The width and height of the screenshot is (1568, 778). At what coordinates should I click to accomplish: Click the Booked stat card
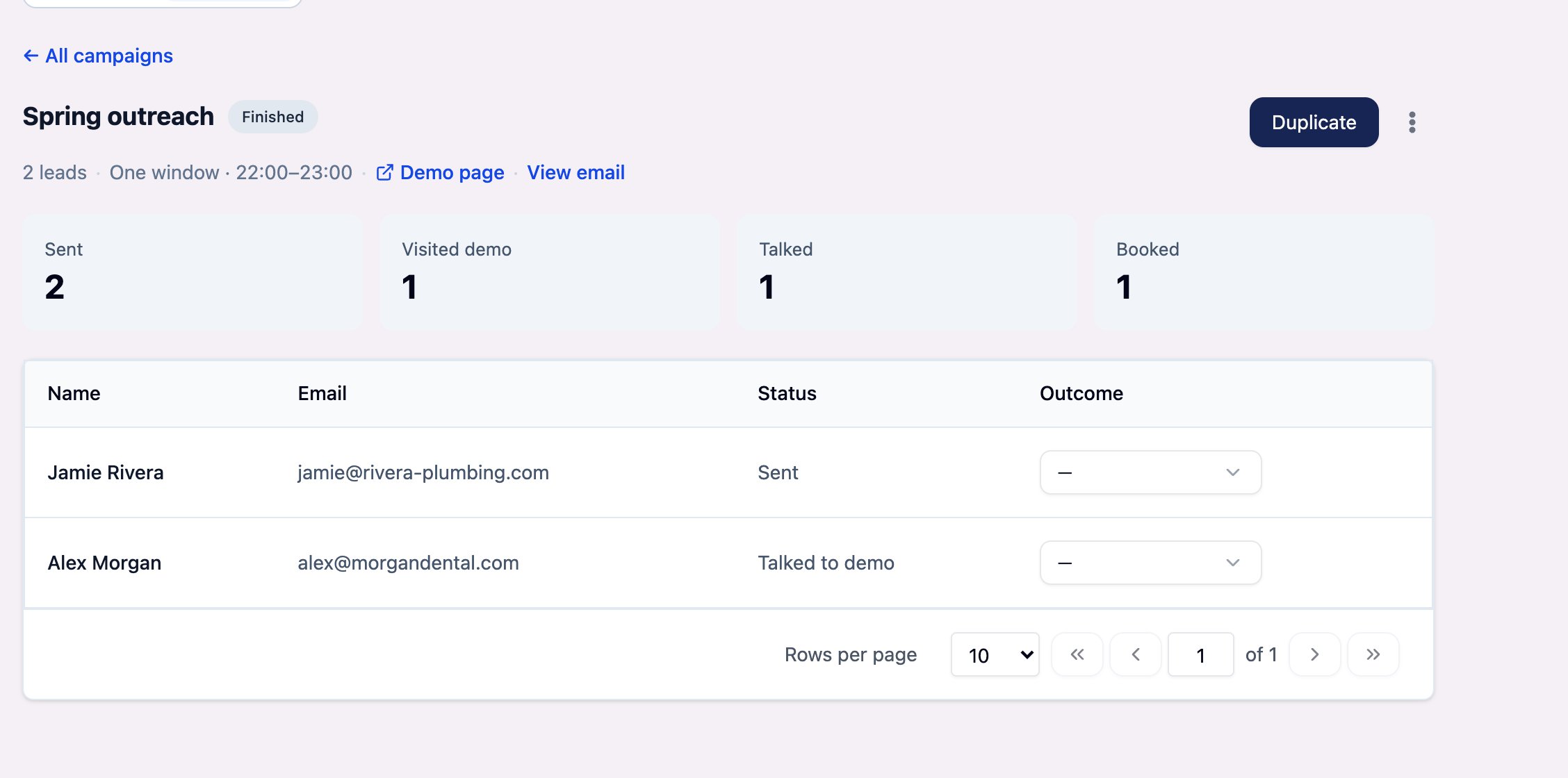click(1264, 272)
